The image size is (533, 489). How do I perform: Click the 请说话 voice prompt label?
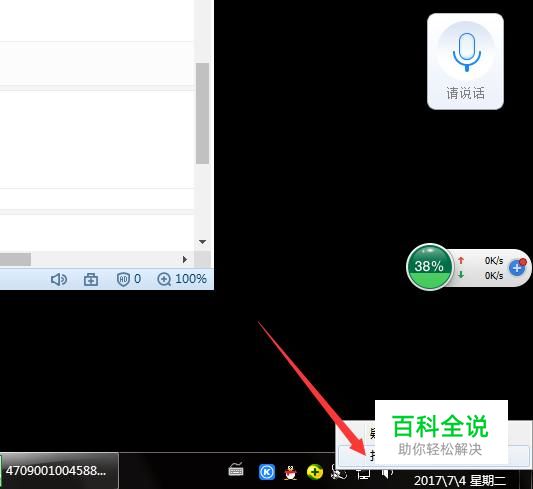[465, 93]
